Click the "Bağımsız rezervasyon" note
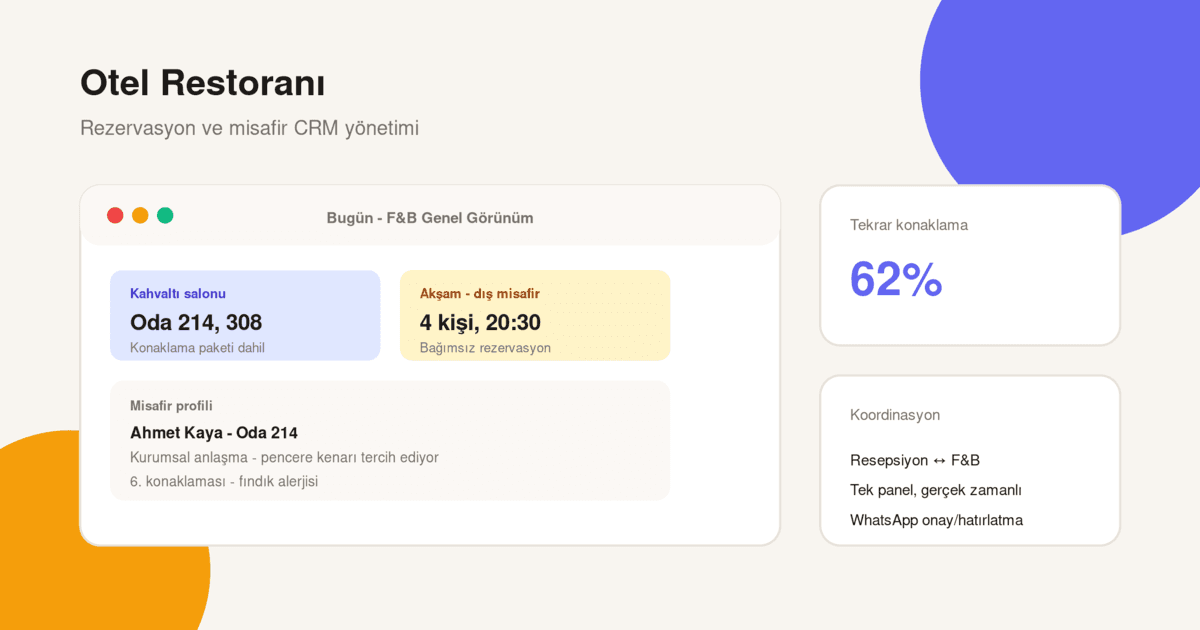The width and height of the screenshot is (1200, 630). [x=485, y=348]
